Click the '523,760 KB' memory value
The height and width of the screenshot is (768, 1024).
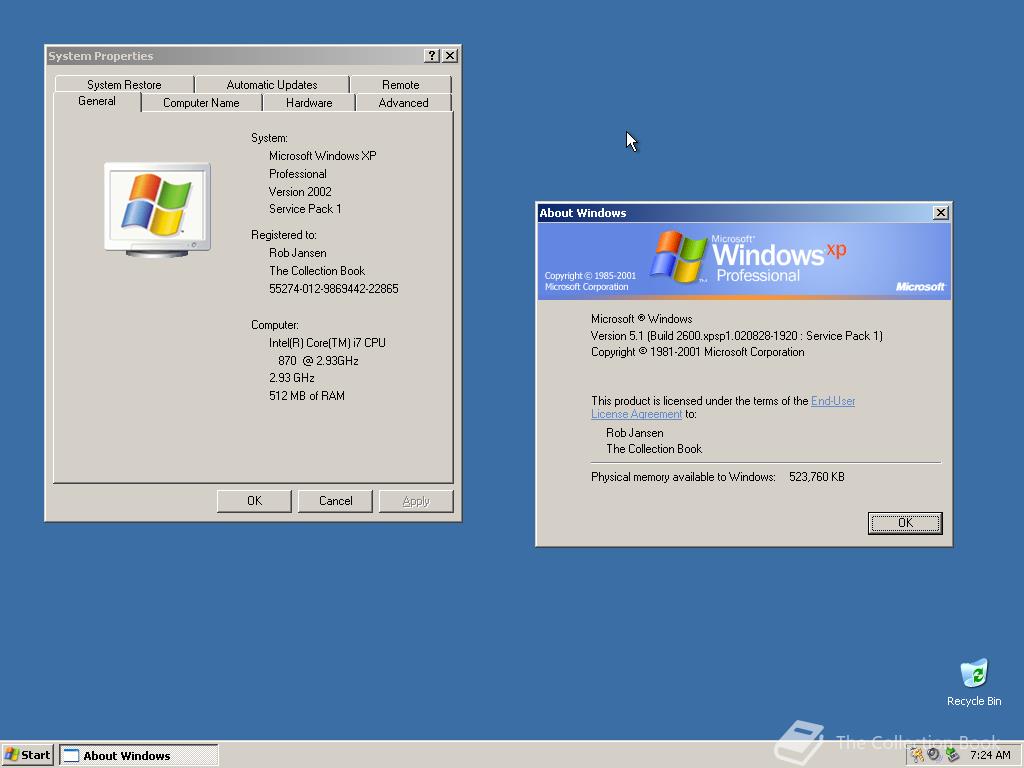pyautogui.click(x=816, y=477)
